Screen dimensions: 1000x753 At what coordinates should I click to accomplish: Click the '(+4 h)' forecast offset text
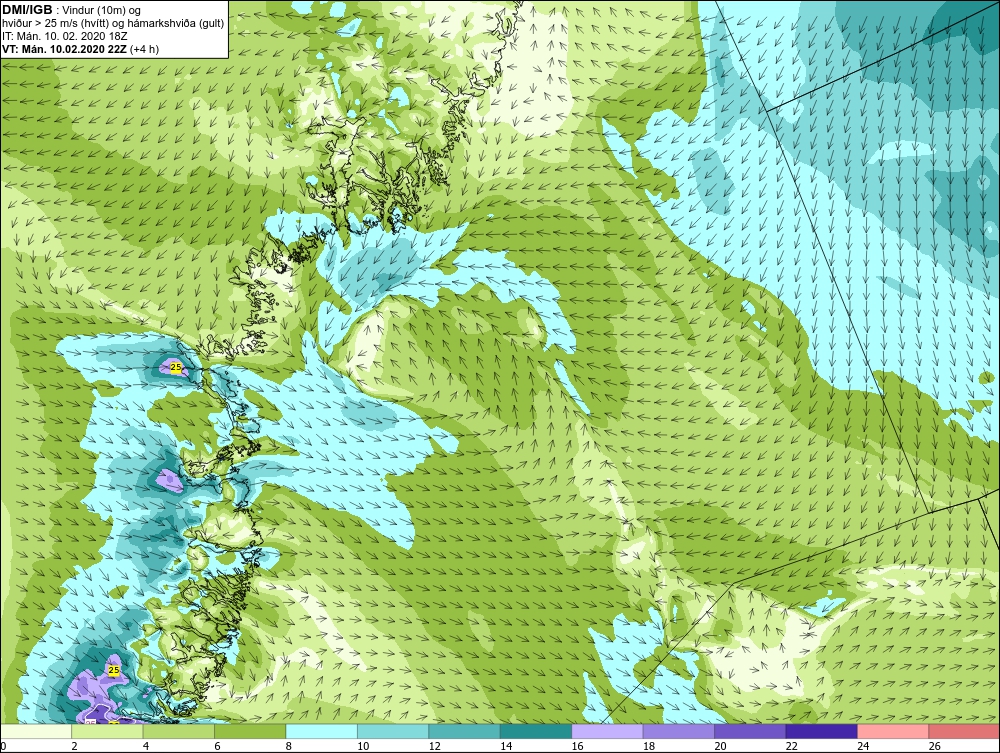tap(144, 49)
